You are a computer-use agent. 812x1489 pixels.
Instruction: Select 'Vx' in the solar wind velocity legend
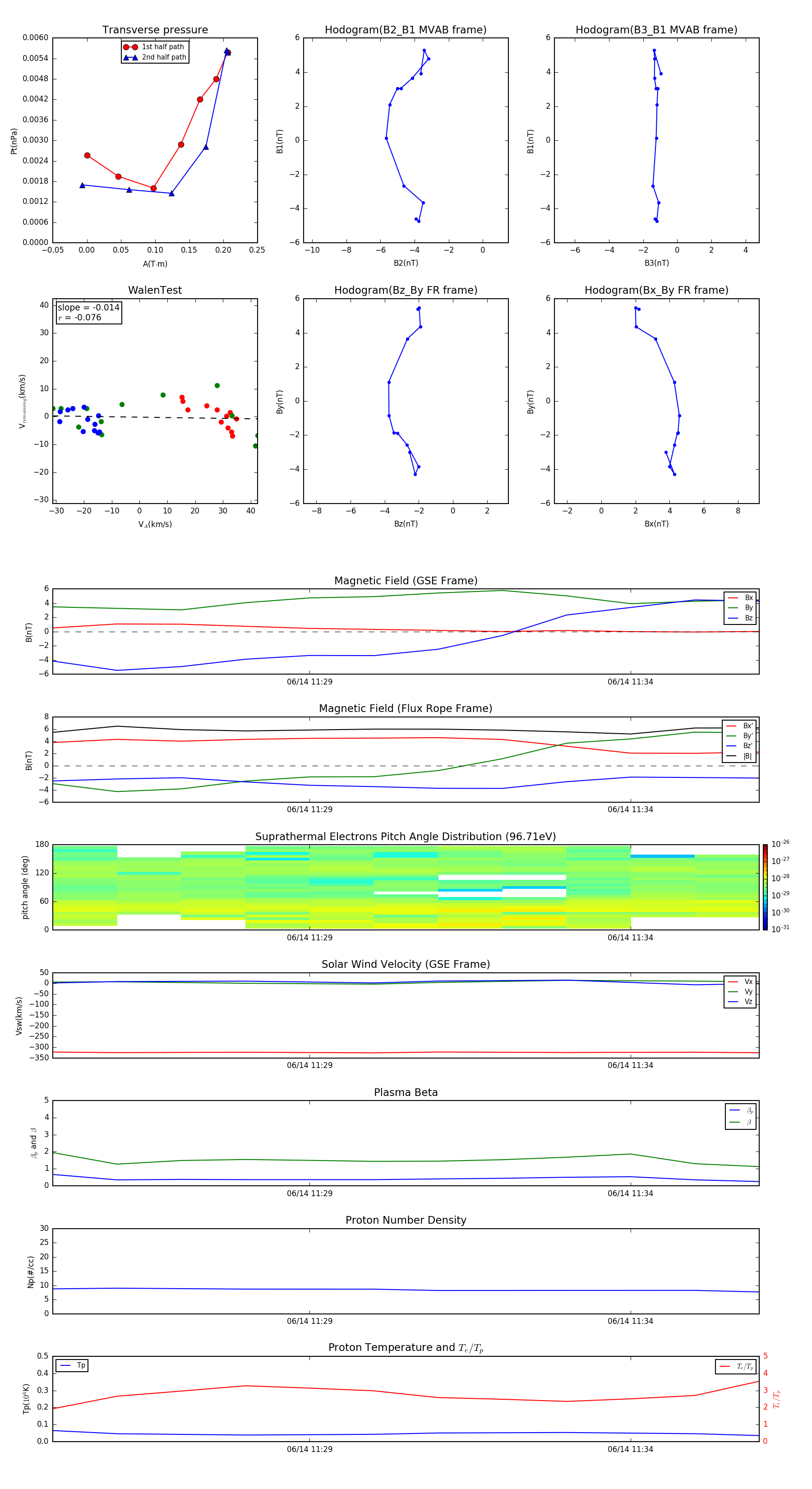tap(740, 981)
